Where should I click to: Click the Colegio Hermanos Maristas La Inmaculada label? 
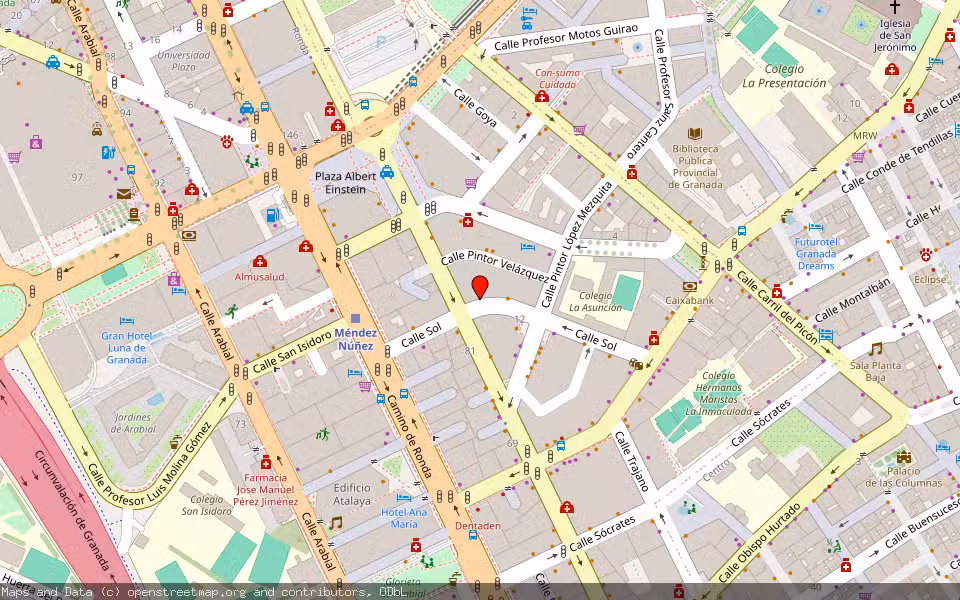tap(718, 393)
